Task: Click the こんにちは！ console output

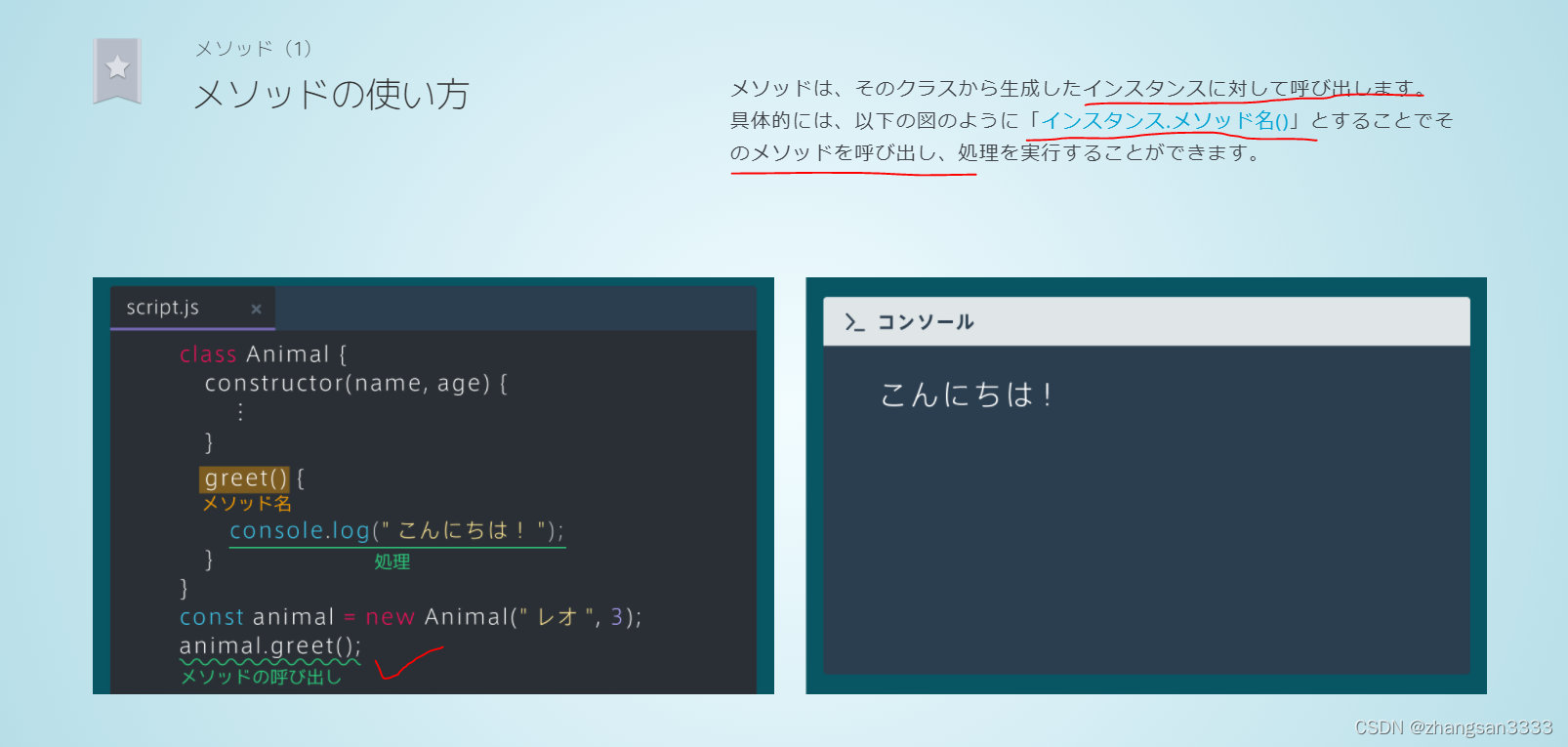Action: [x=967, y=394]
